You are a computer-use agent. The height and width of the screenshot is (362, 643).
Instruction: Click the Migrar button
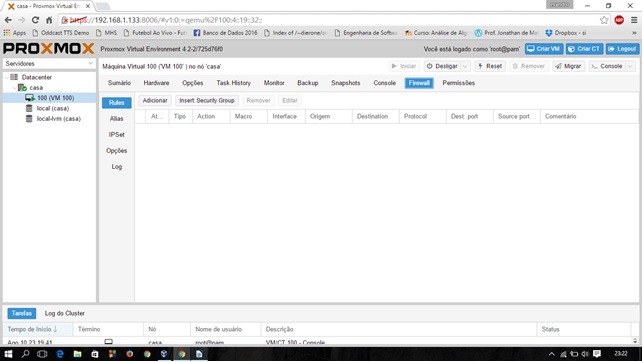click(568, 66)
